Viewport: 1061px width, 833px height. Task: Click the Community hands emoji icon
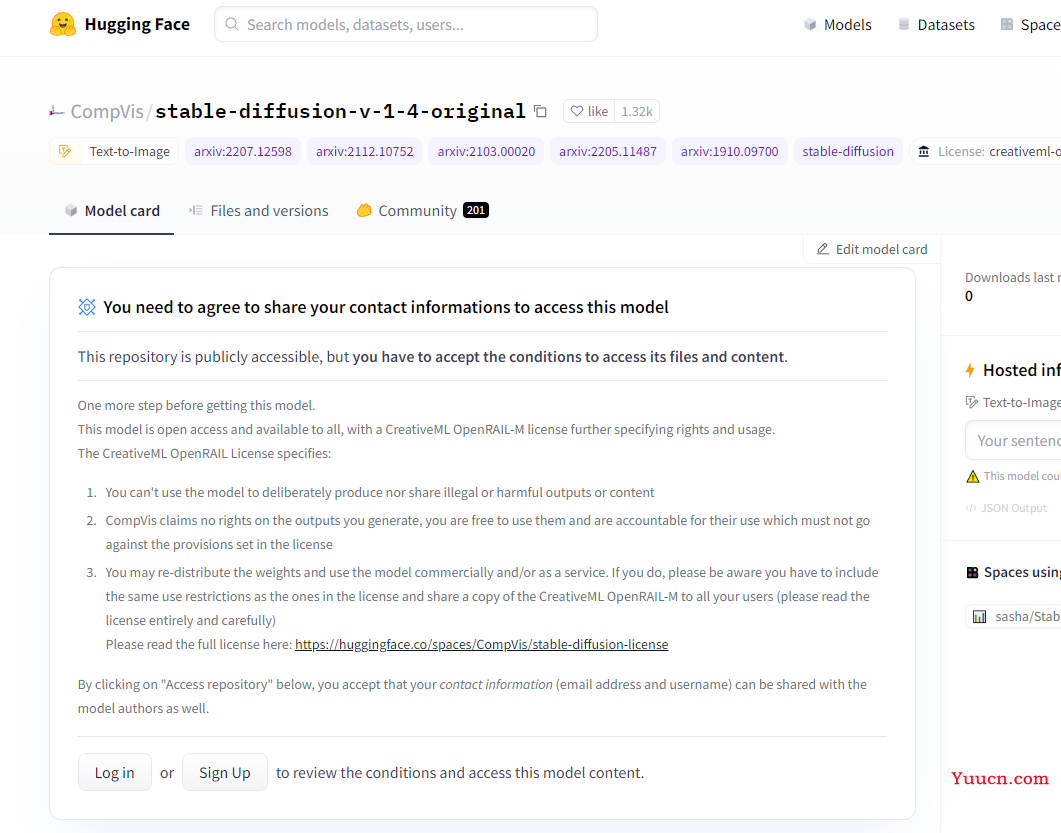click(x=364, y=210)
